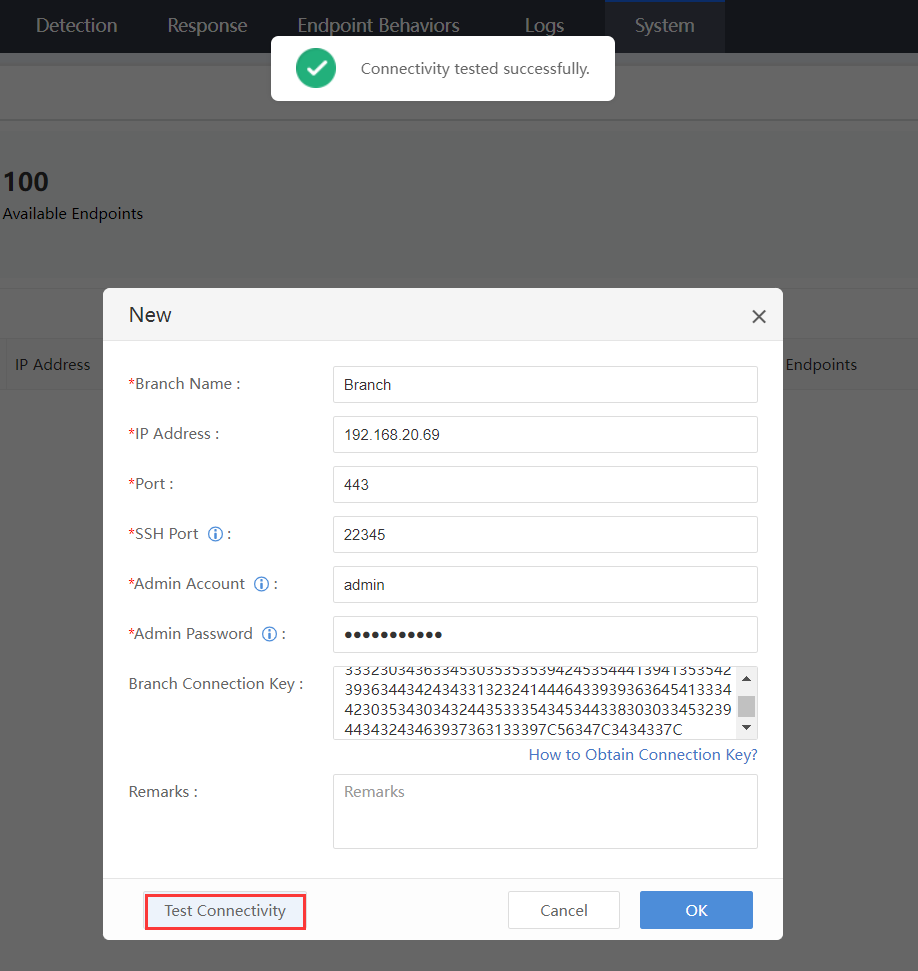
Task: Confirm with the OK button
Action: (x=696, y=910)
